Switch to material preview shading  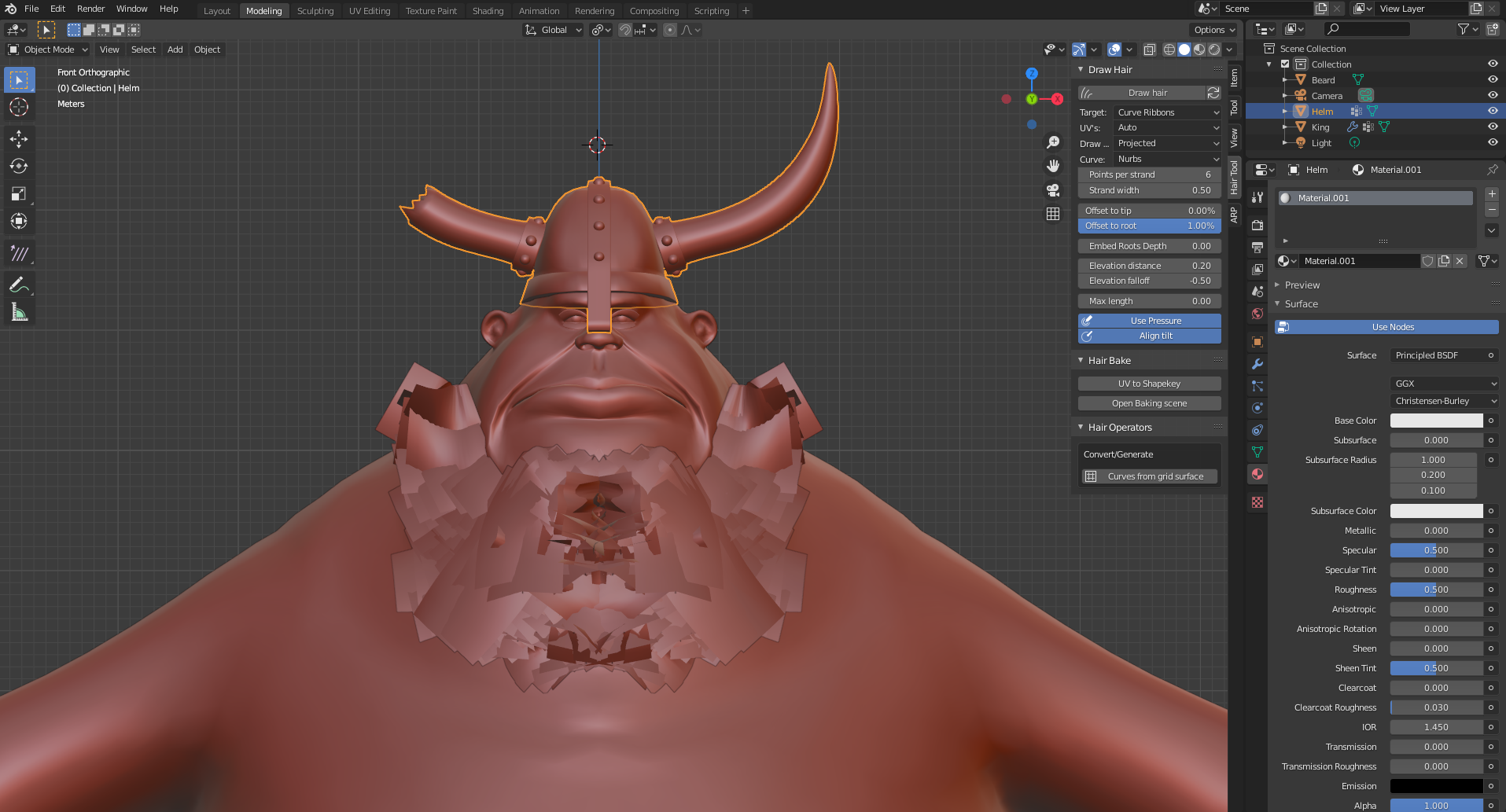tap(1199, 50)
